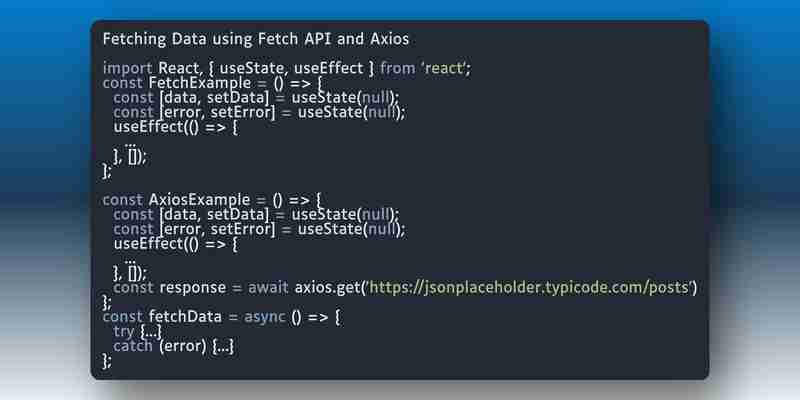Unfold the collapsed try {...} block

click(x=151, y=332)
